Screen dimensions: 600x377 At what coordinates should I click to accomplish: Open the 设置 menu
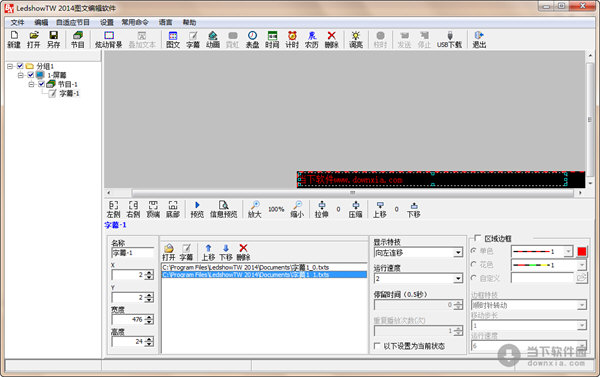click(x=107, y=23)
